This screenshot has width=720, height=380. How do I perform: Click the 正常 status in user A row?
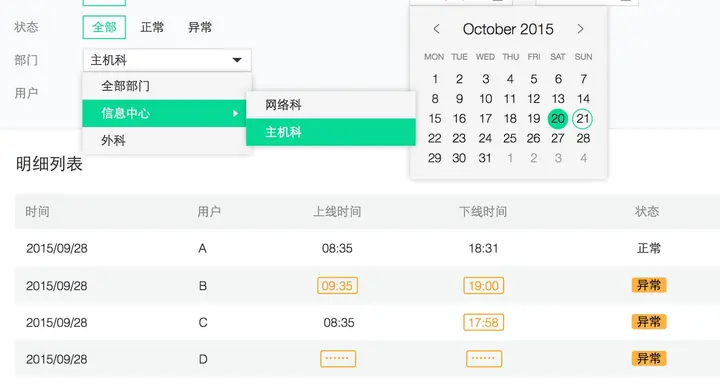point(649,248)
